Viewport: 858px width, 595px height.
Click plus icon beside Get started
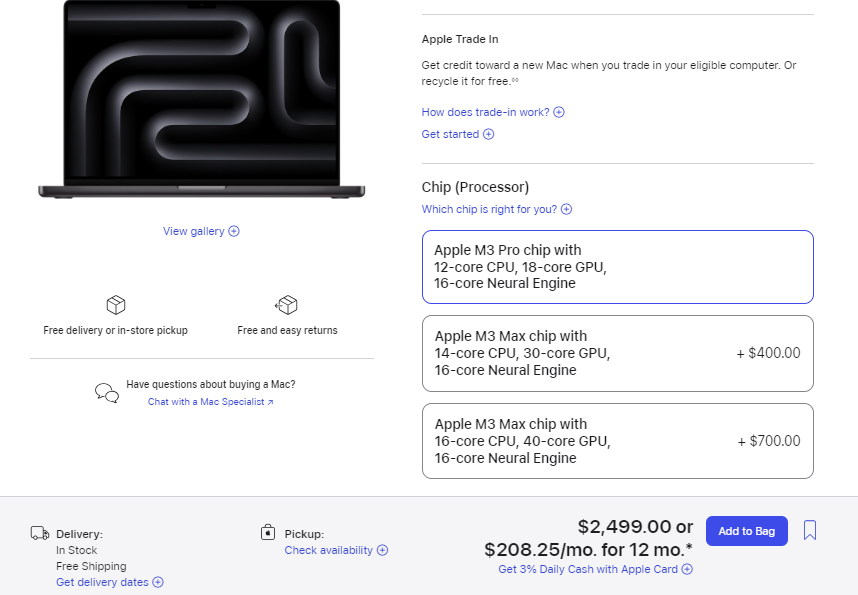(489, 134)
